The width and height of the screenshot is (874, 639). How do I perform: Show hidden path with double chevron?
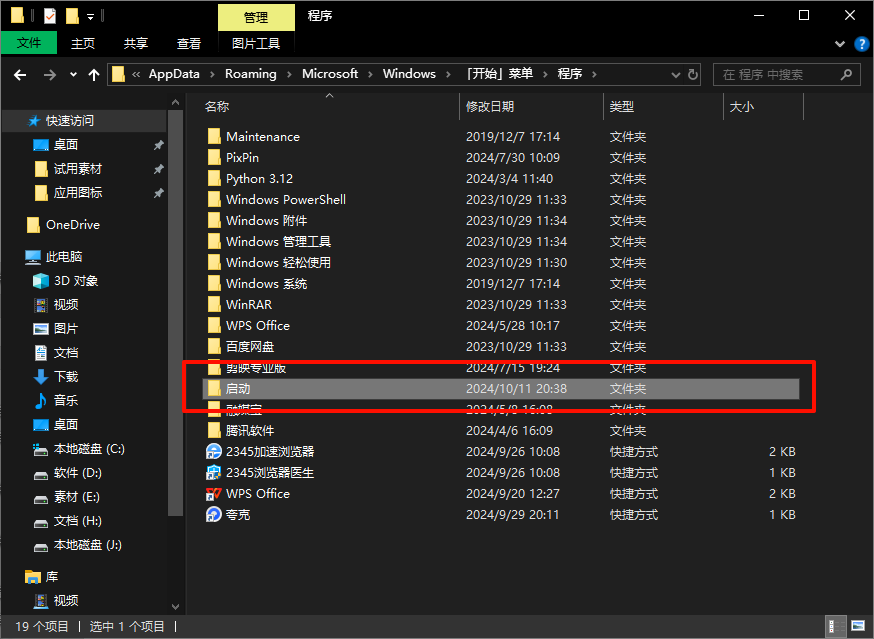click(x=136, y=74)
